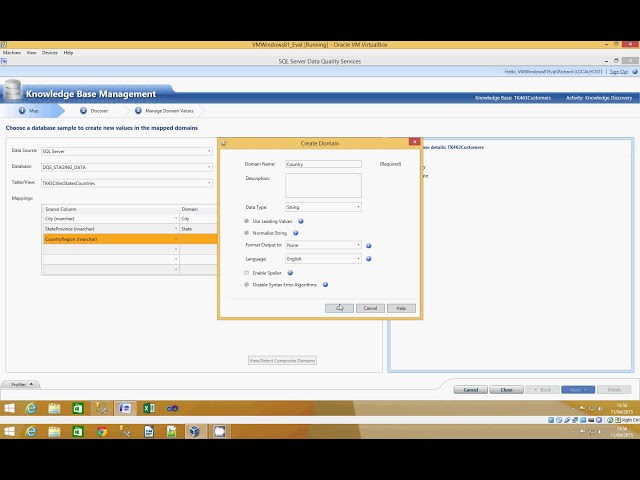Viewport: 640px width, 480px height.
Task: Open the Language dropdown set to English
Action: pos(323,259)
